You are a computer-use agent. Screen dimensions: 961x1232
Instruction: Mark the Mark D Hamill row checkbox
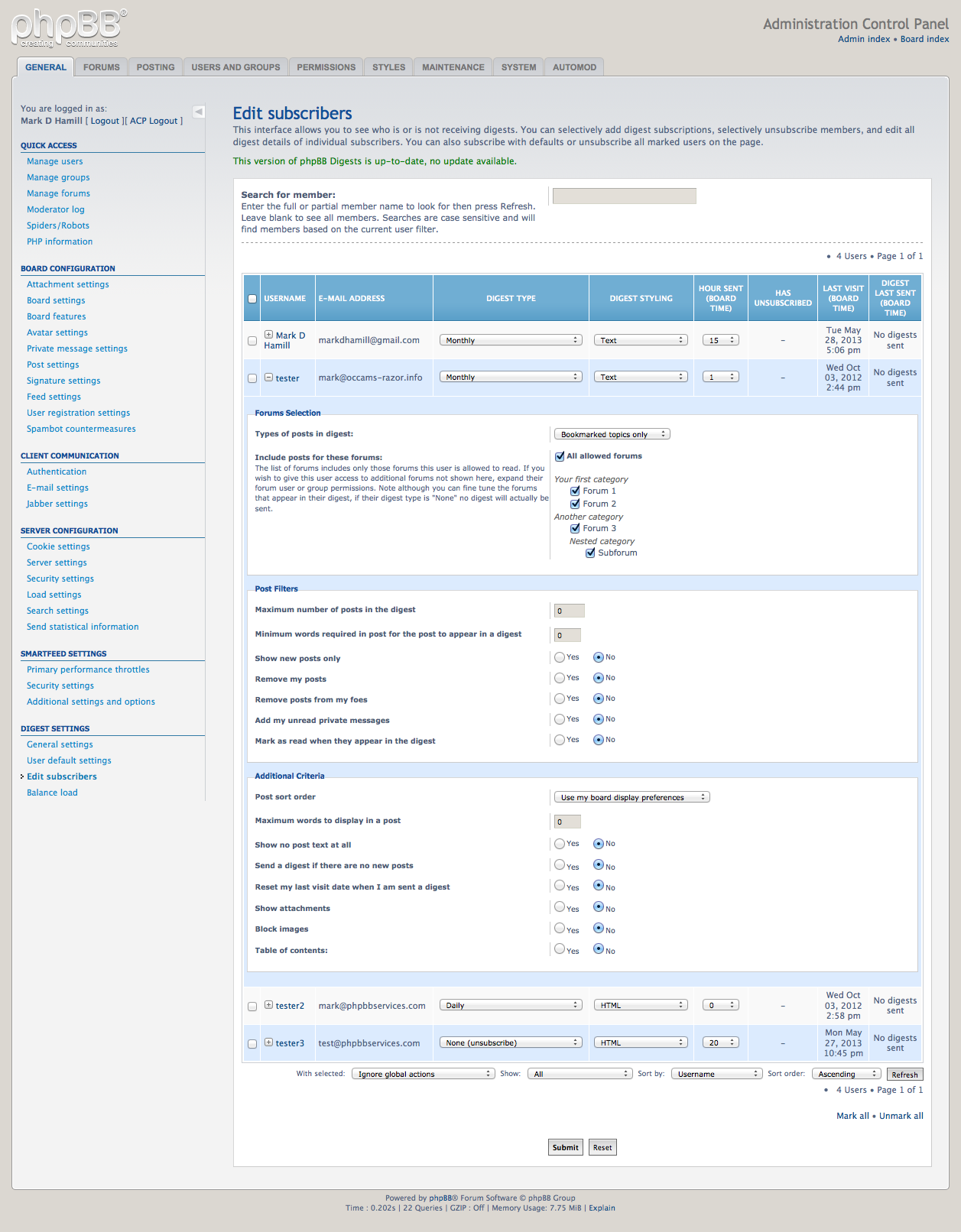click(x=252, y=341)
